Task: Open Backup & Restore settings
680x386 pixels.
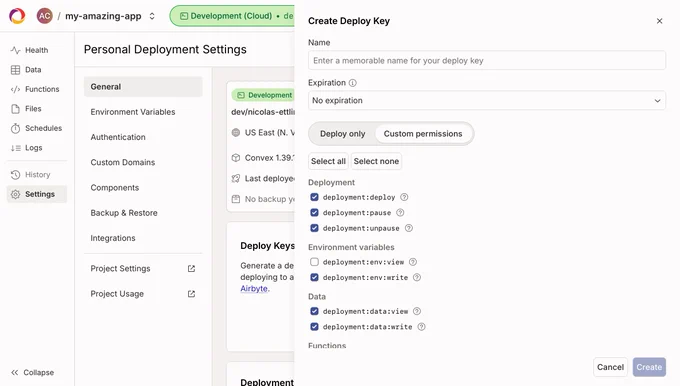Action: coord(143,213)
